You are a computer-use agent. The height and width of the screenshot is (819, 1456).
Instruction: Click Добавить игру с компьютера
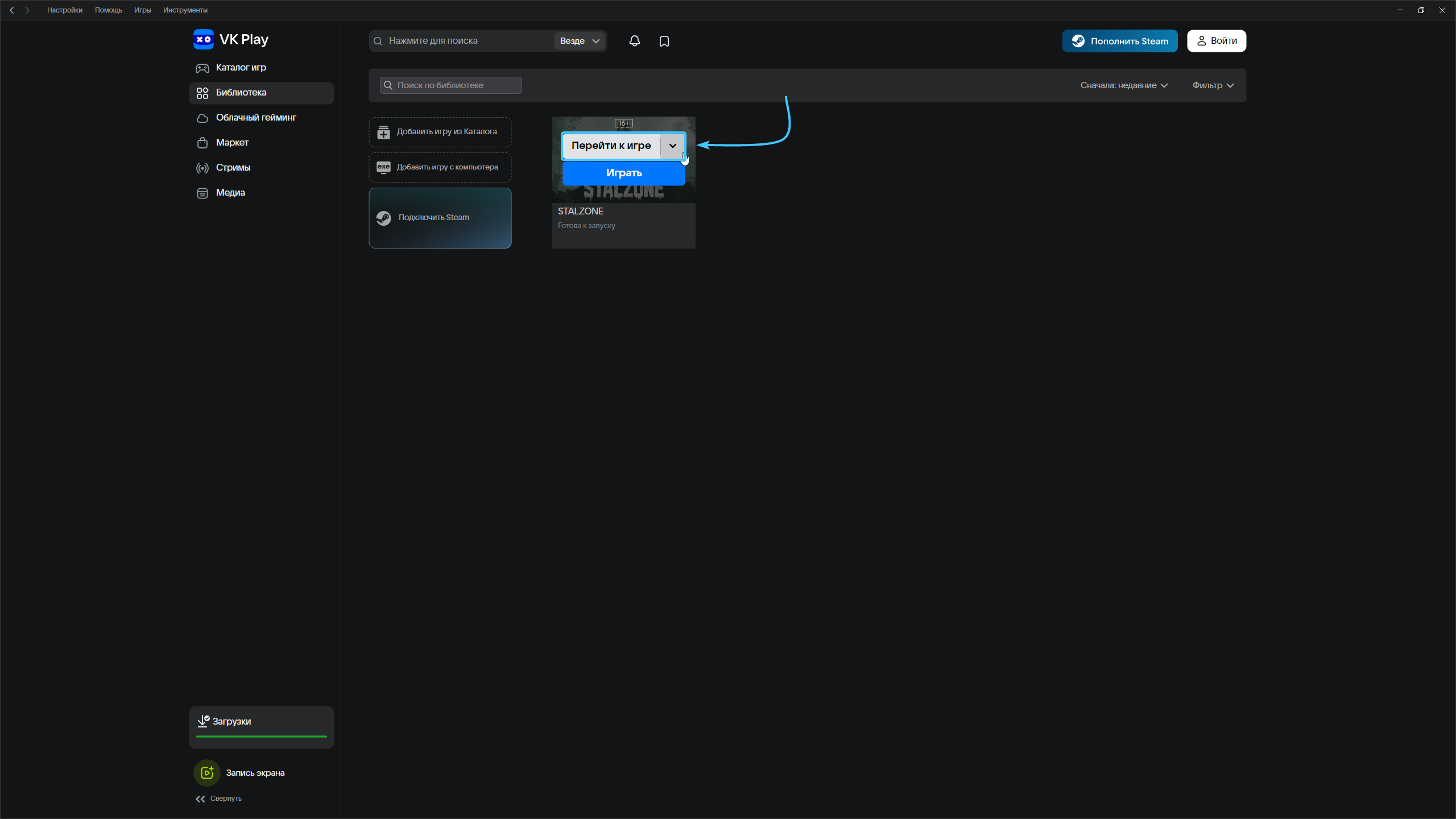point(440,167)
